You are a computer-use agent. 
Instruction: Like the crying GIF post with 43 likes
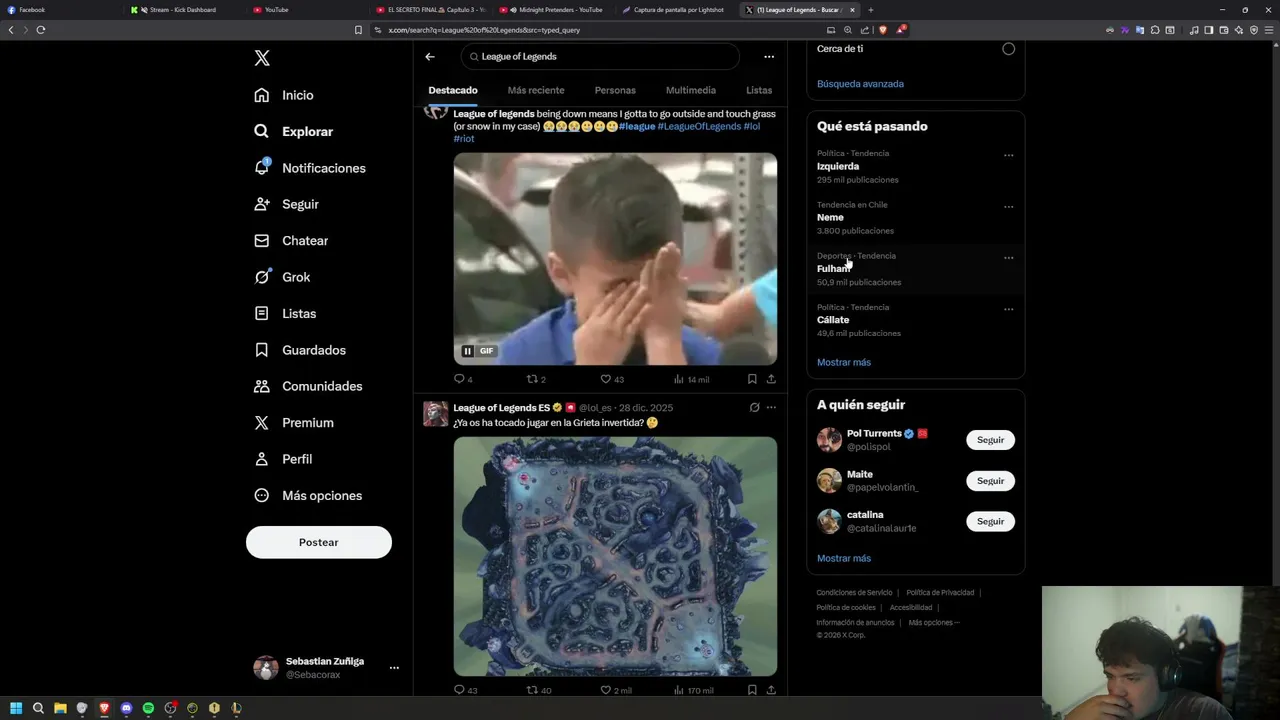(612, 379)
